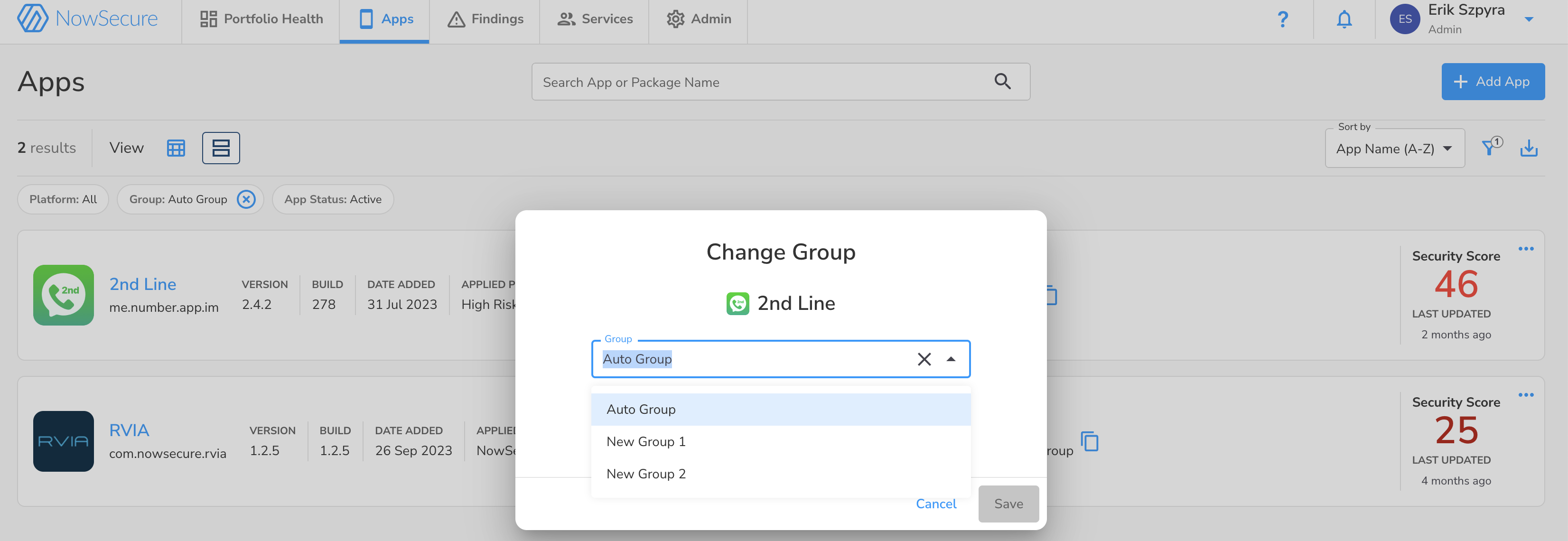Open the RVIA app link
This screenshot has width=1568, height=541.
click(129, 430)
